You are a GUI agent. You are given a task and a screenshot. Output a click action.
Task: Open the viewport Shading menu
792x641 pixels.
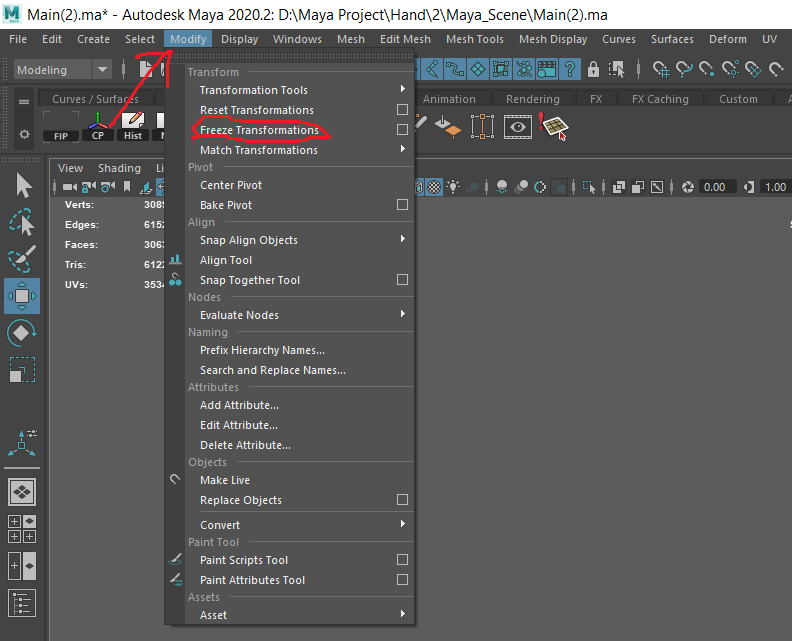point(119,168)
